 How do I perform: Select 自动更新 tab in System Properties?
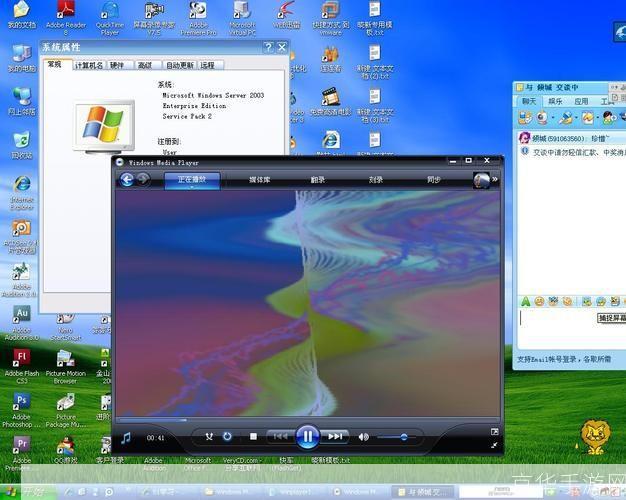[180, 65]
